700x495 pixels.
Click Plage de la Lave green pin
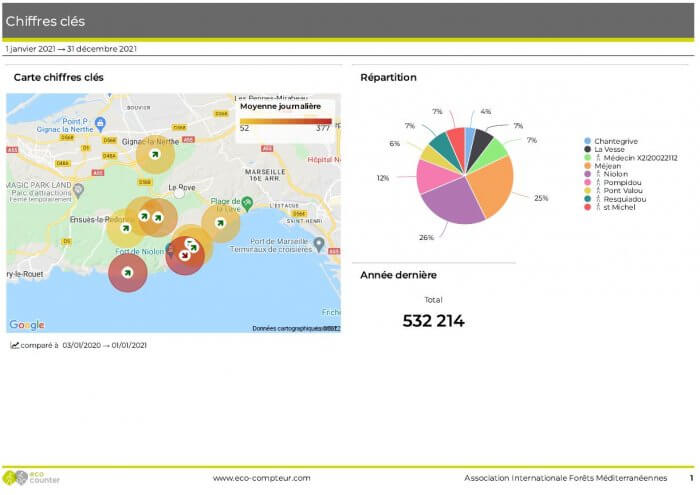tap(247, 204)
